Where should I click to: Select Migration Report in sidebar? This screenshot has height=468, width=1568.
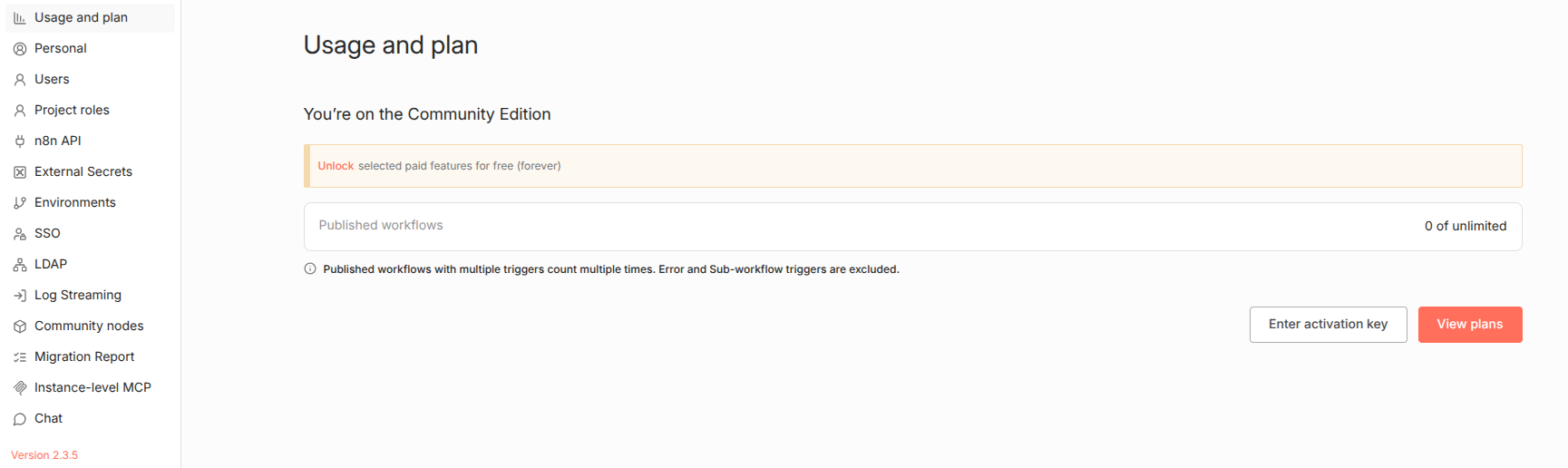pyautogui.click(x=84, y=357)
